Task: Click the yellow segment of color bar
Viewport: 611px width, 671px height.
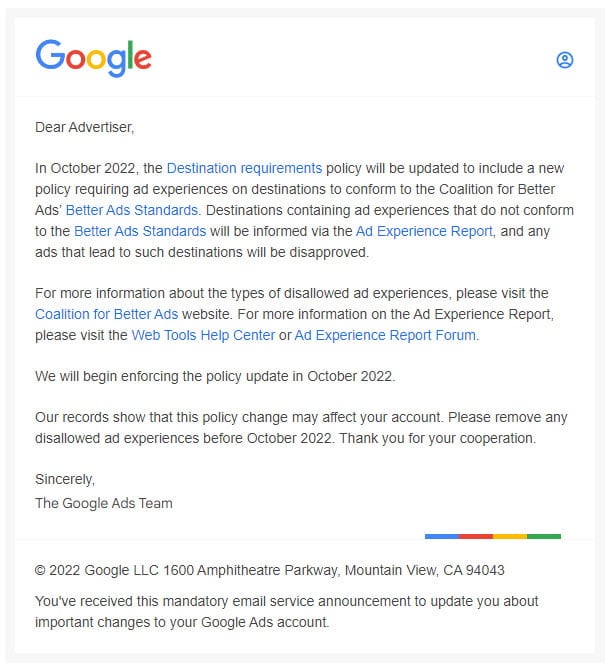Action: [510, 536]
